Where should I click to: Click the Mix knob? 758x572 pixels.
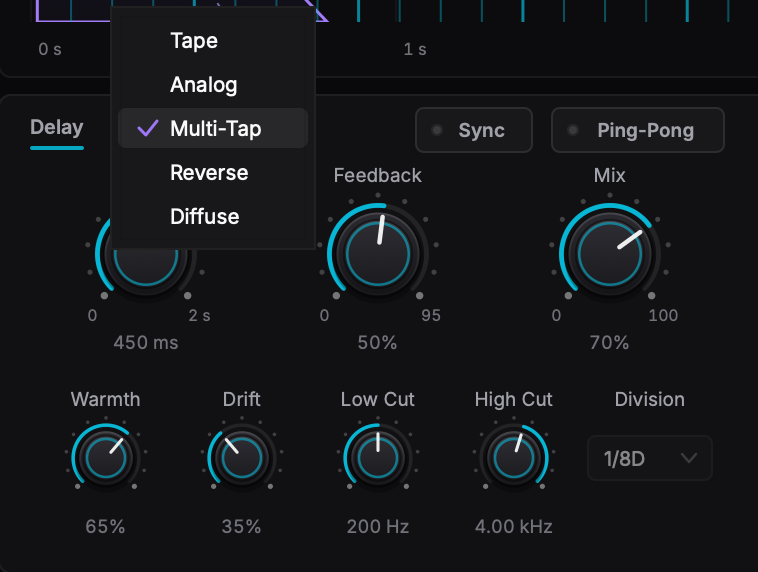click(x=610, y=253)
